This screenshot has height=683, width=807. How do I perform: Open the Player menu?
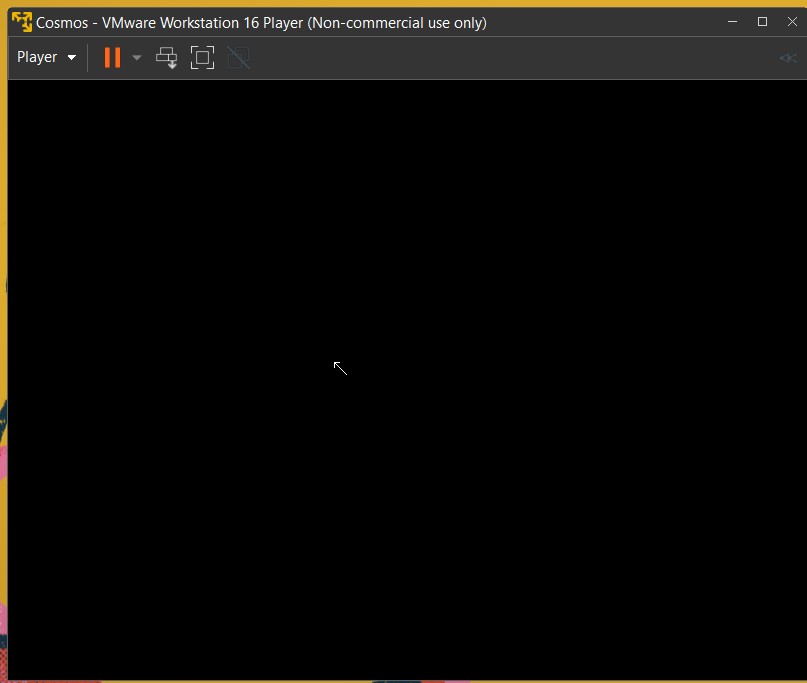click(x=38, y=57)
